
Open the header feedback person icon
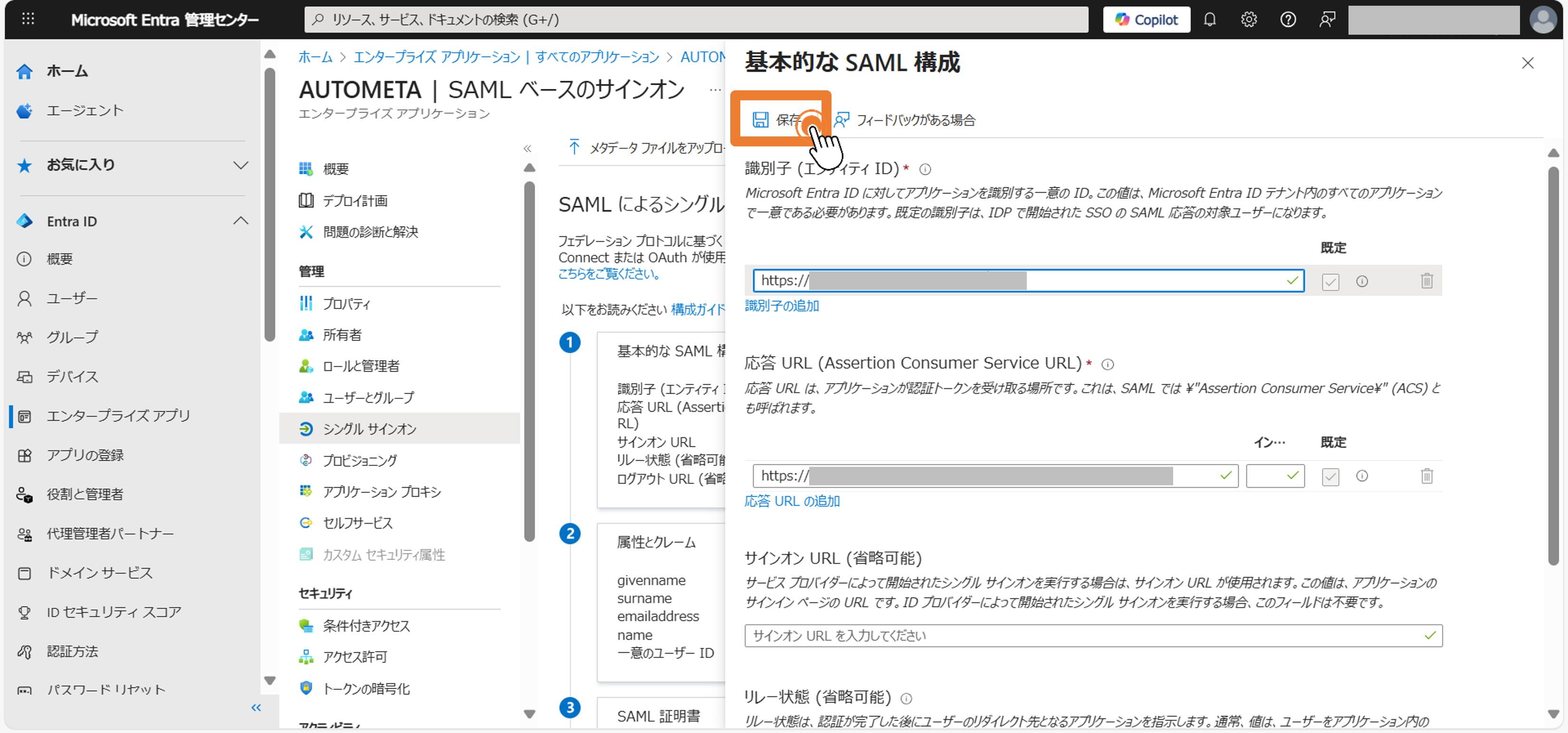[1327, 19]
